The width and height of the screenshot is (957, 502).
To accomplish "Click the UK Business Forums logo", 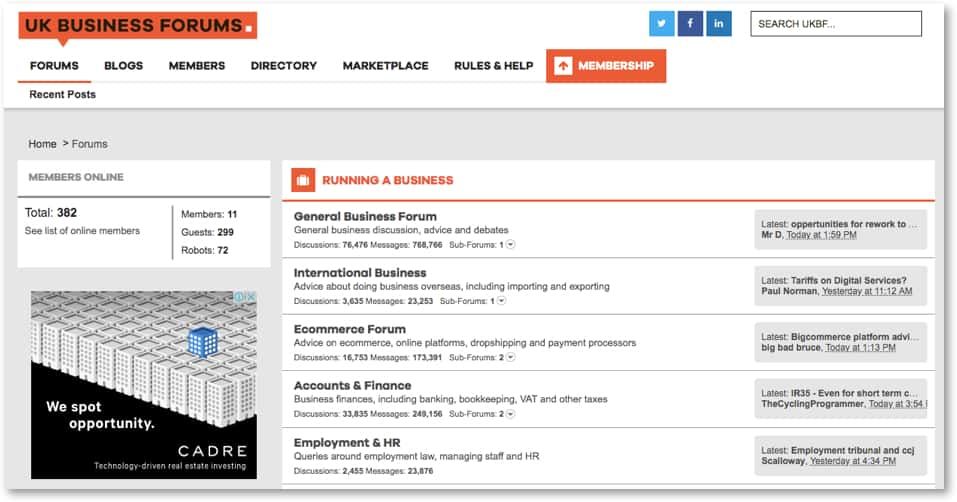I will (137, 26).
